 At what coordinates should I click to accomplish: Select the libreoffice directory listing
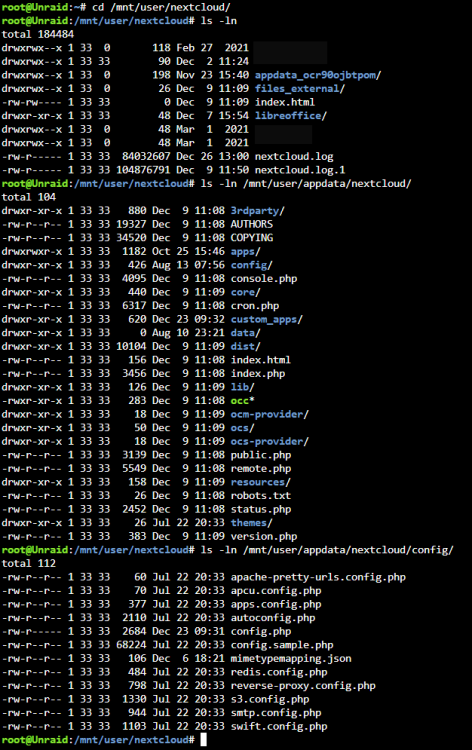[290, 116]
